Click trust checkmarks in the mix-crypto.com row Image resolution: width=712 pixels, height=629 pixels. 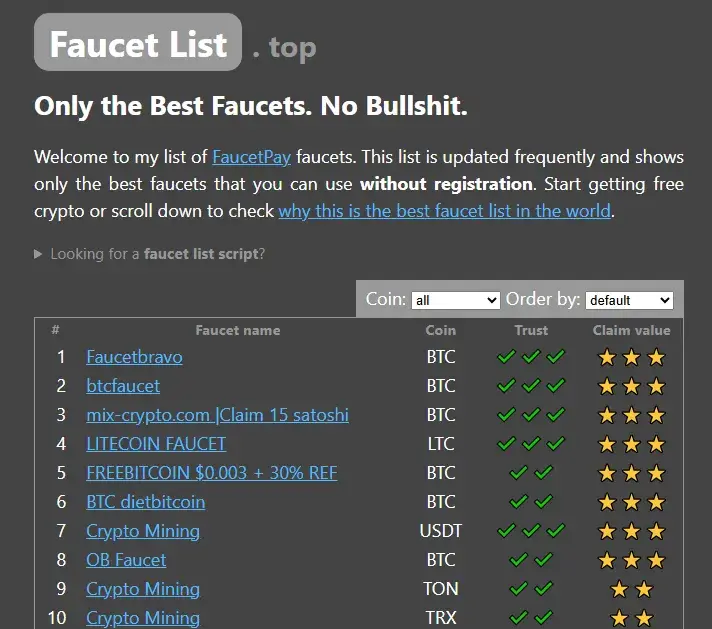click(531, 415)
